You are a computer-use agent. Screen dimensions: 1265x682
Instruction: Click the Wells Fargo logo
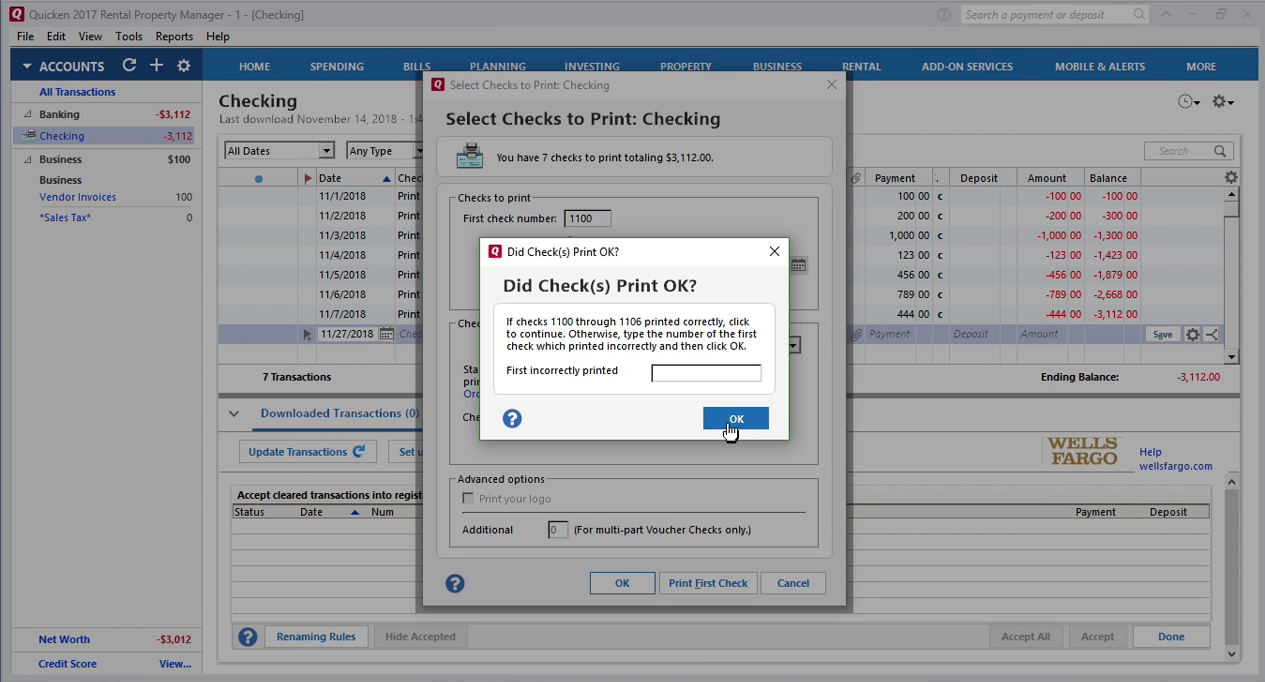click(1083, 452)
